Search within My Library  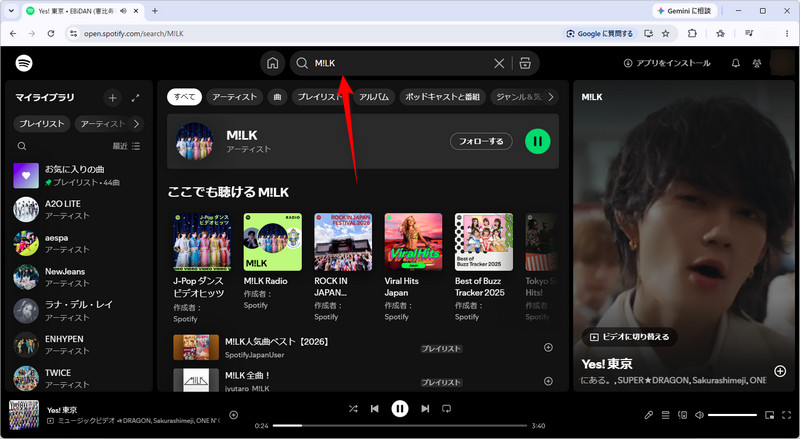pos(22,146)
